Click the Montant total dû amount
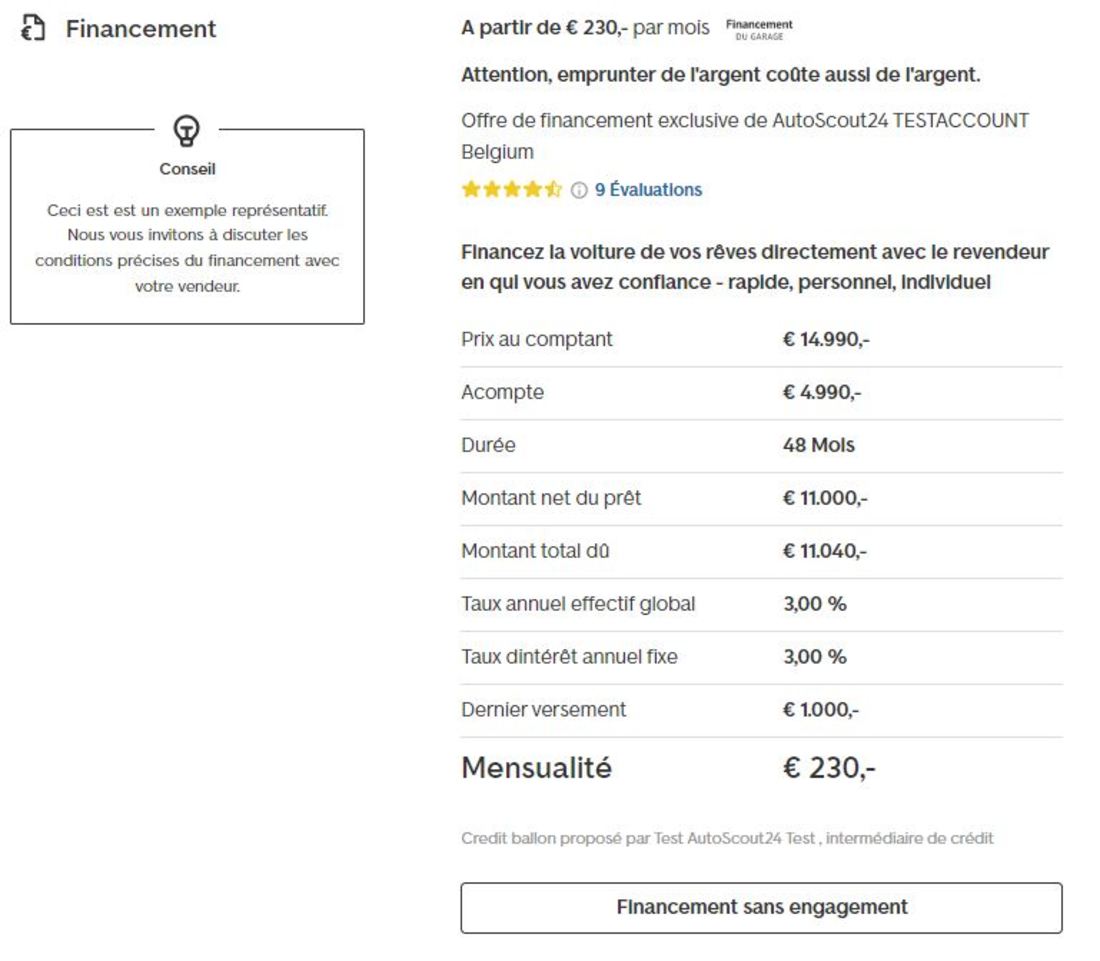 point(825,552)
